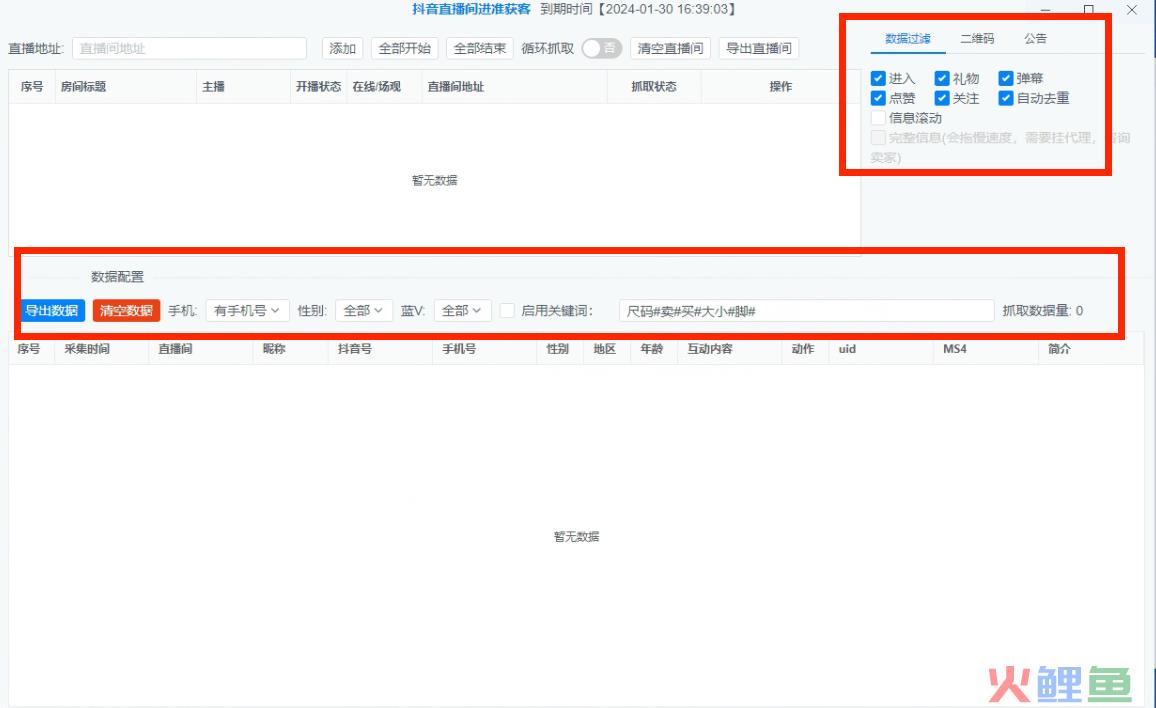Viewport: 1156px width, 708px height.
Task: Click the 抓取状态 column header
Action: [x=654, y=86]
